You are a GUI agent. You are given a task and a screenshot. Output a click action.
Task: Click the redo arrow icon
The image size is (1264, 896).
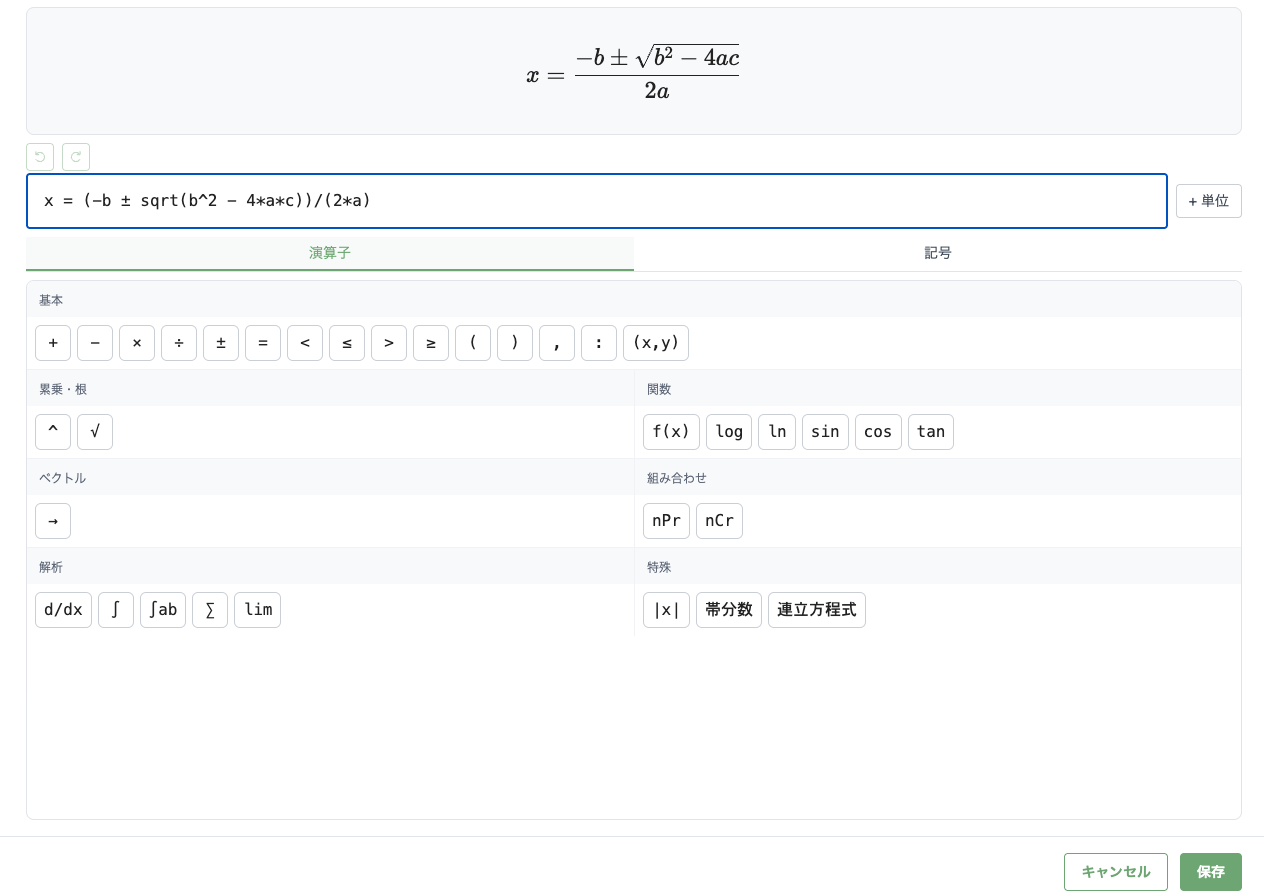click(x=76, y=157)
